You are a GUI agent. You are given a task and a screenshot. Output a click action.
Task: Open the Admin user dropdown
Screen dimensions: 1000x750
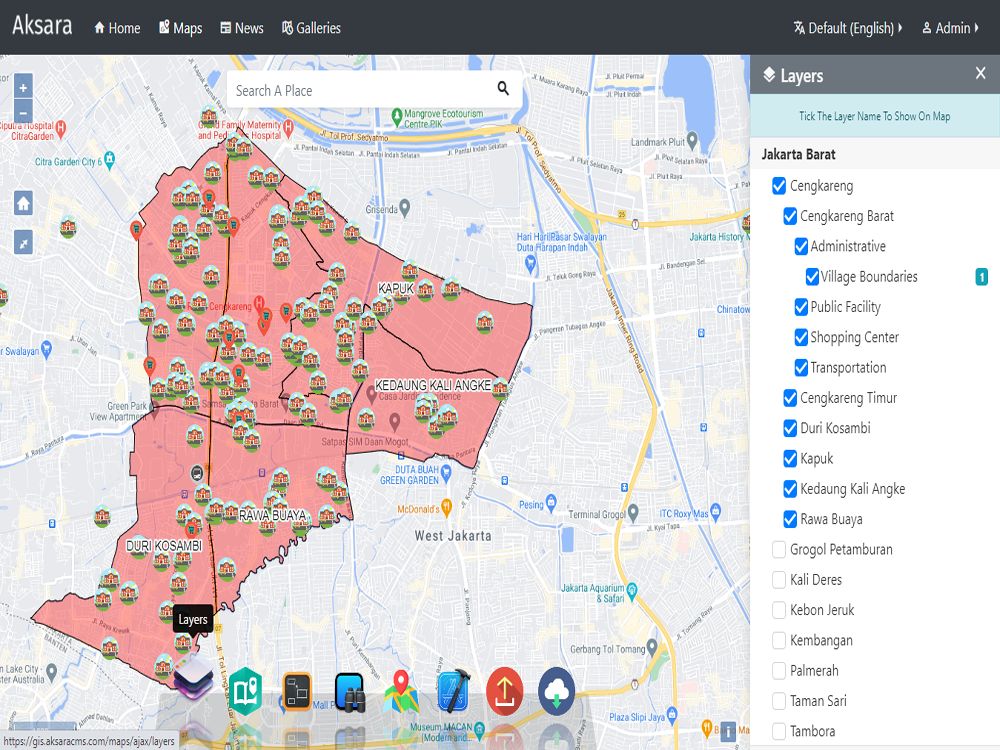pyautogui.click(x=950, y=28)
